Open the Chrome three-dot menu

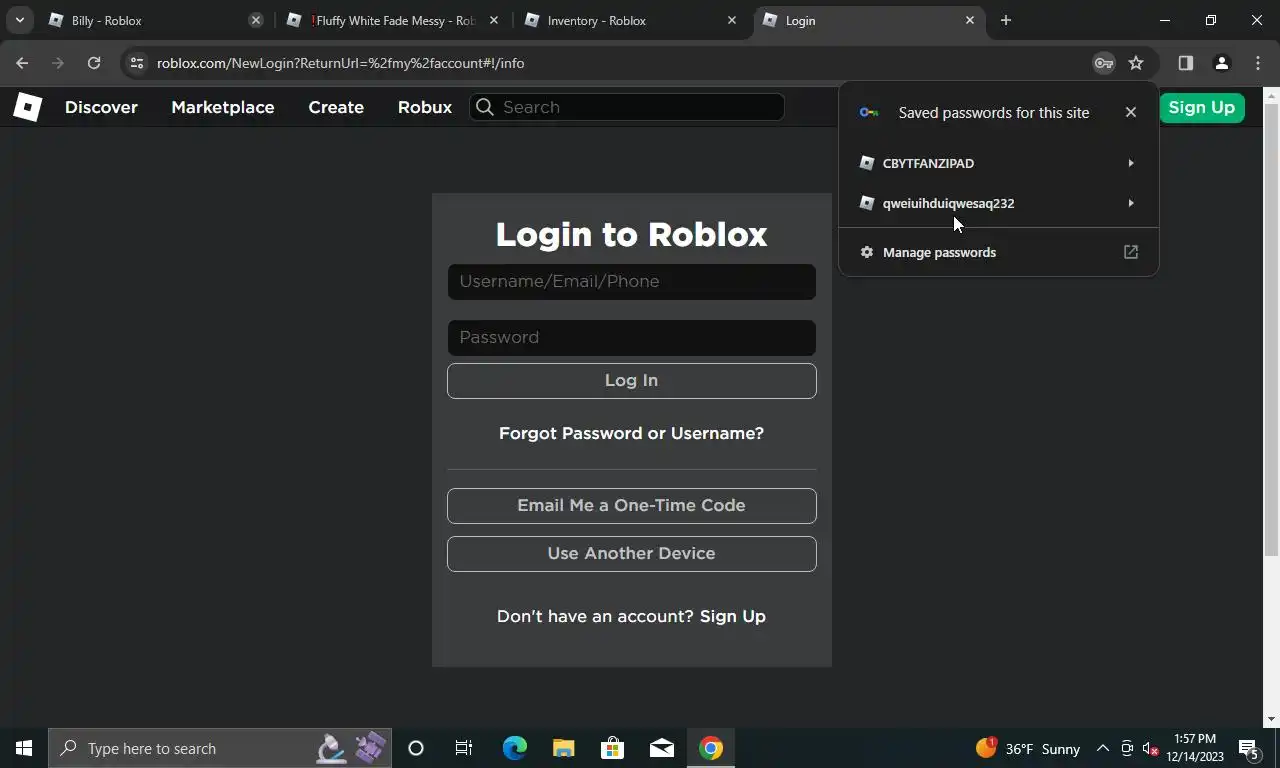pos(1258,63)
